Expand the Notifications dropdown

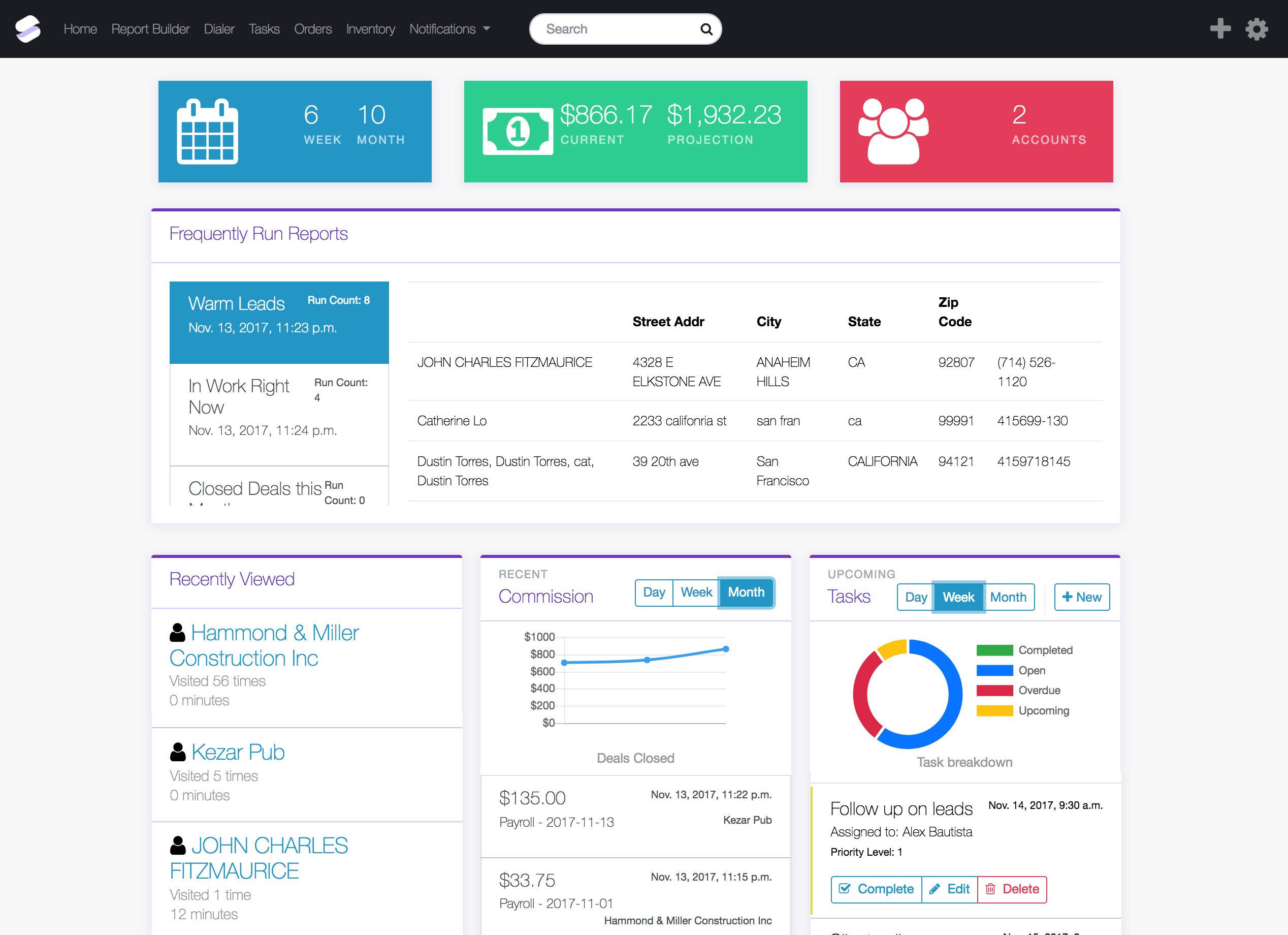point(449,29)
